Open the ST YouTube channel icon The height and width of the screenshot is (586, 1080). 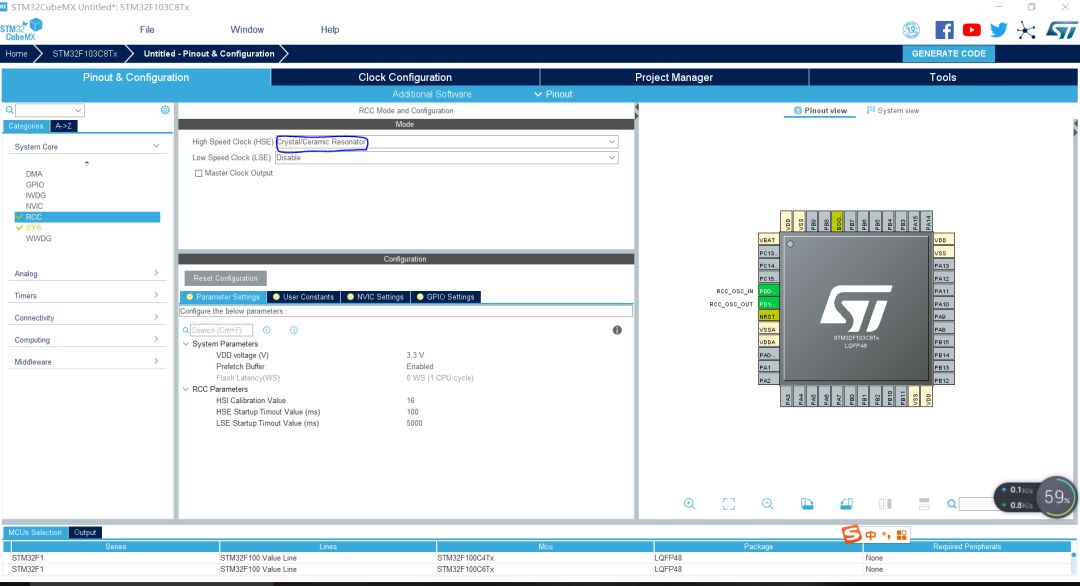click(x=972, y=30)
